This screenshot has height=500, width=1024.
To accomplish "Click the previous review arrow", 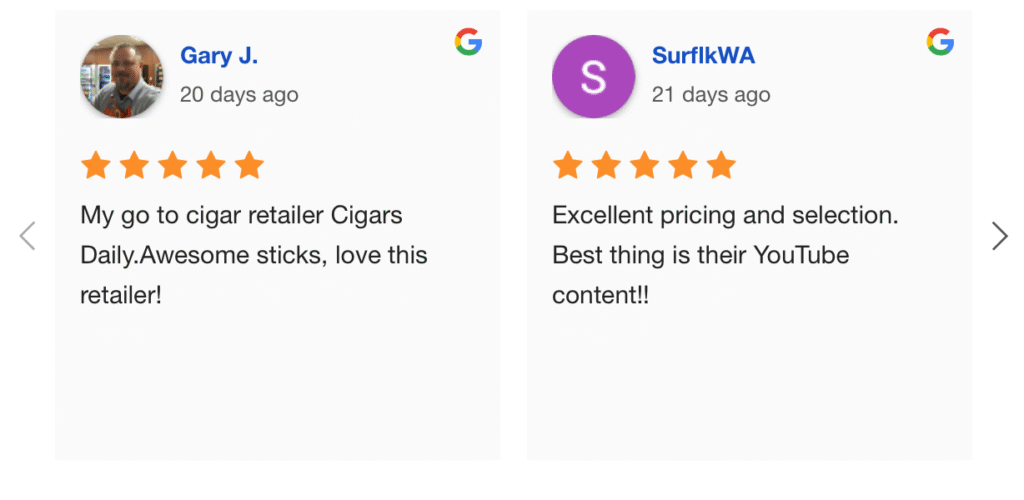I will point(28,236).
